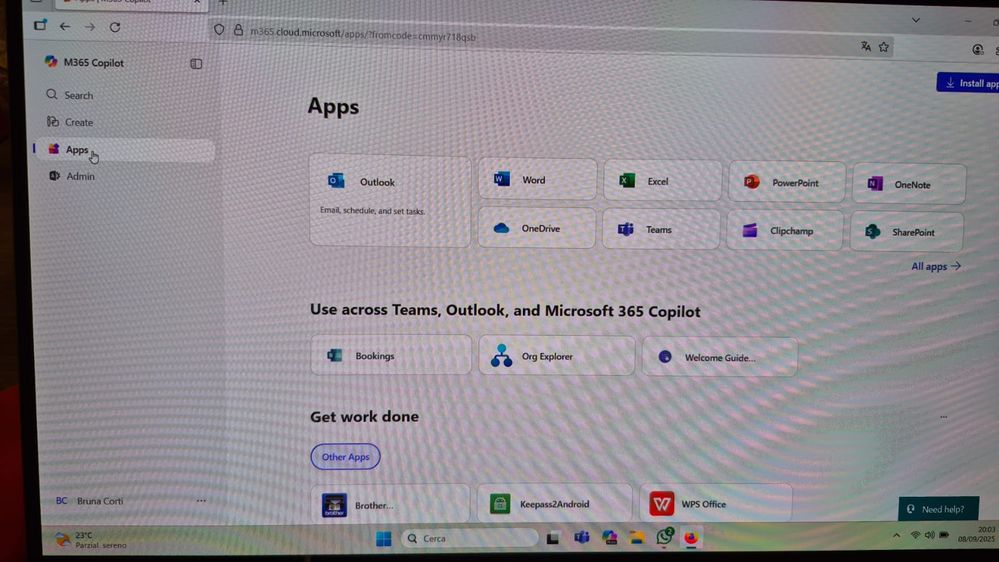The width and height of the screenshot is (999, 562).
Task: Open the Bookings app card
Action: (391, 355)
